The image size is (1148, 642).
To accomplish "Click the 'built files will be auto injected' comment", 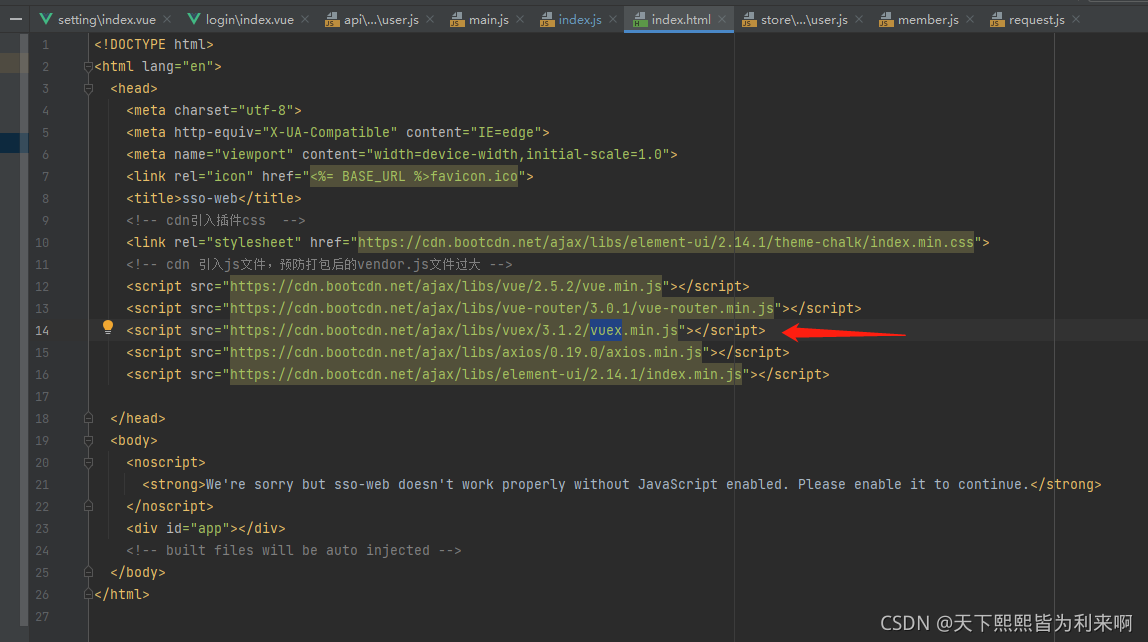I will pos(294,550).
